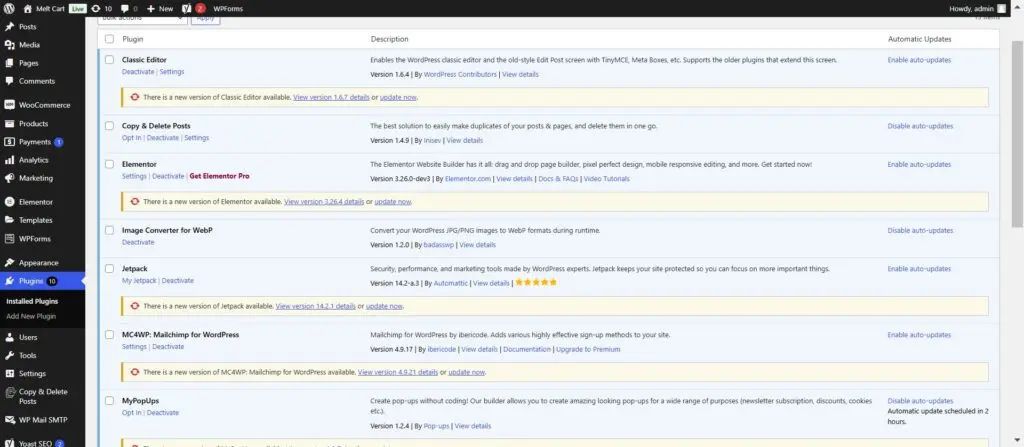
Task: Click Get Elementor Pro link
Action: (x=219, y=176)
